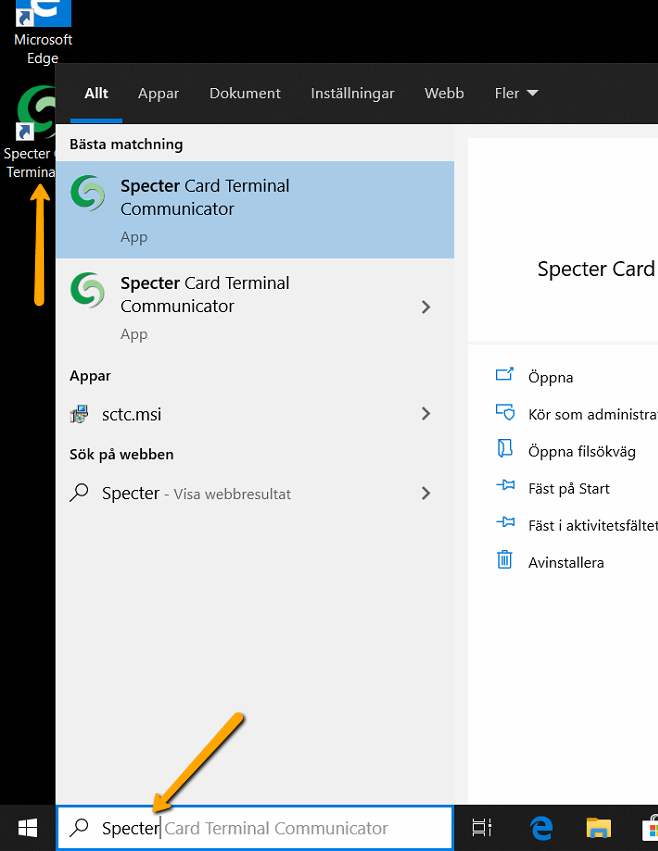Click the shield icon for Kör som administratör
658x851 pixels.
click(505, 414)
